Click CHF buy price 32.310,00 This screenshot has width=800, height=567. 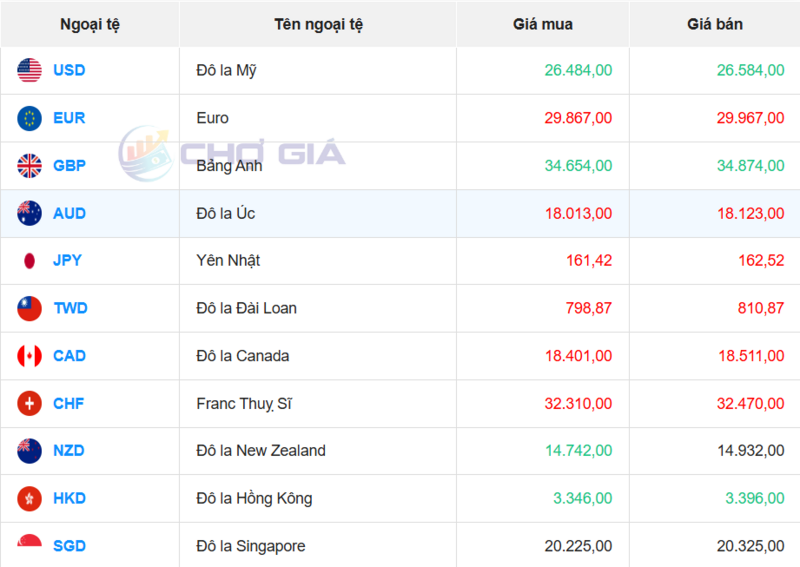coord(578,404)
